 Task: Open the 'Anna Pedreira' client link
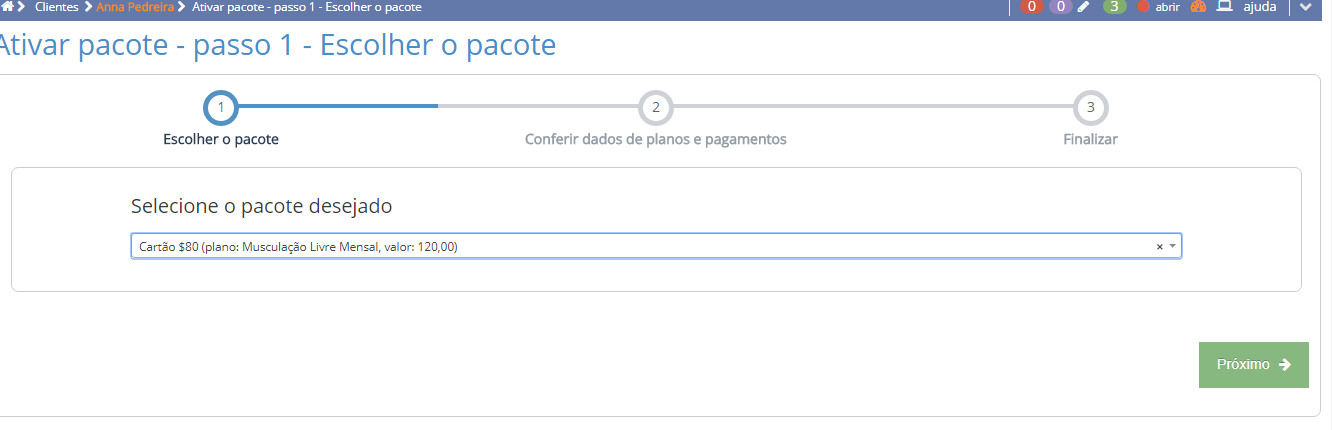pos(134,7)
